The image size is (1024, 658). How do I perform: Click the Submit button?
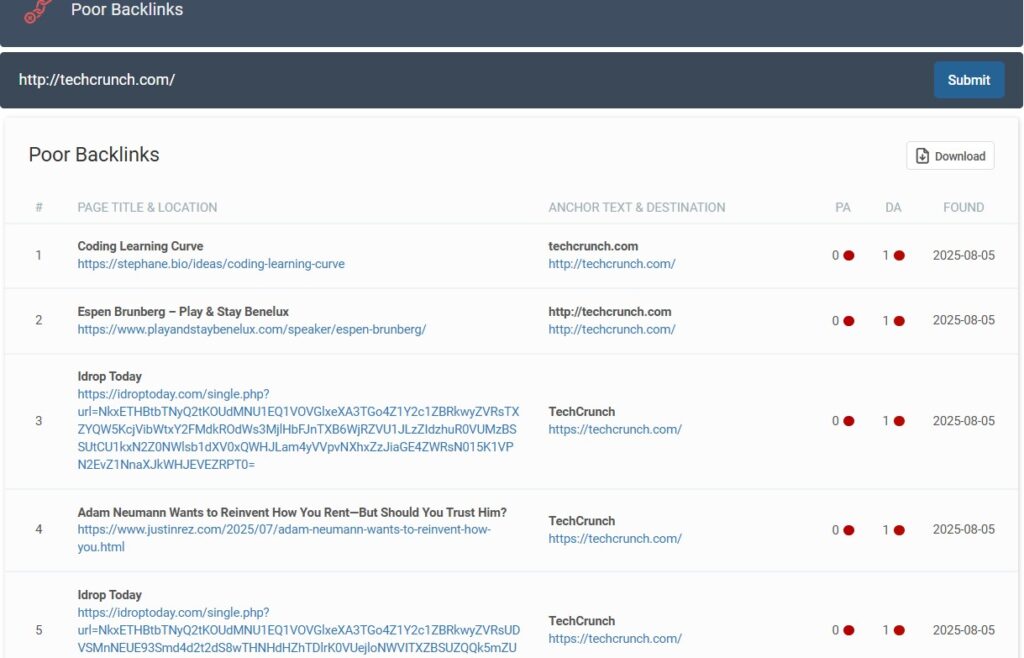pyautogui.click(x=968, y=80)
